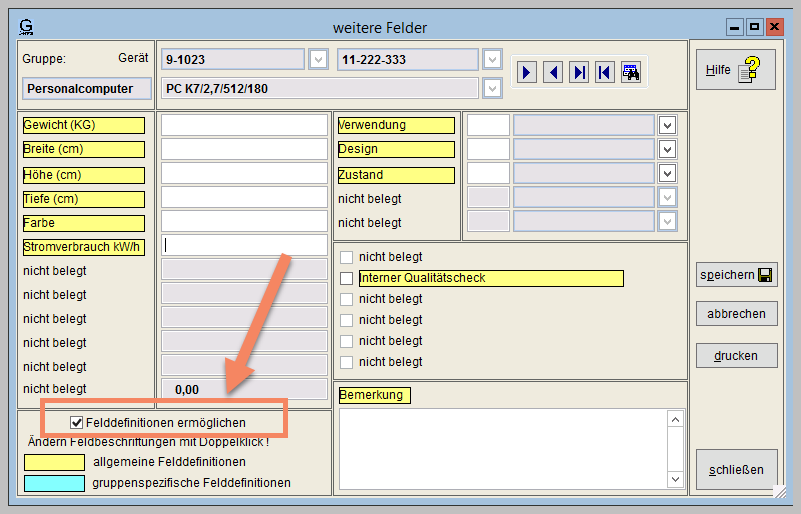
Task: Click the drucken button
Action: [x=736, y=356]
